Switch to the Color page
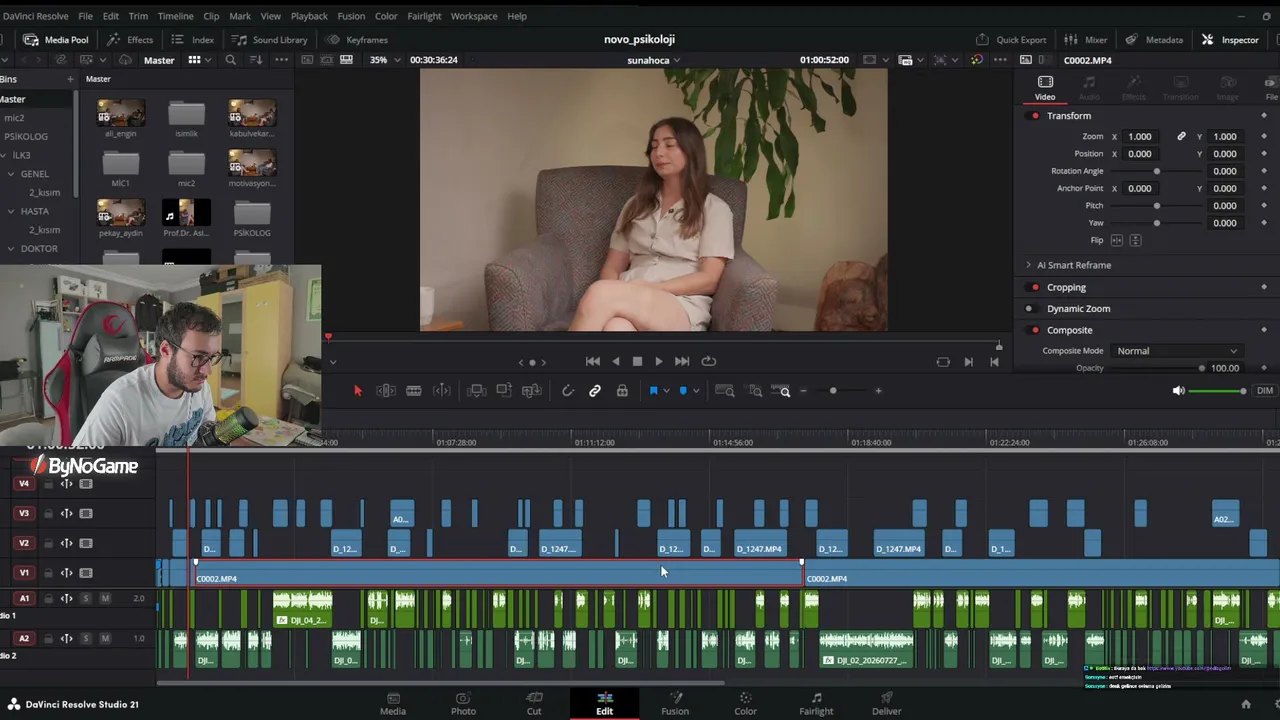 (x=745, y=703)
